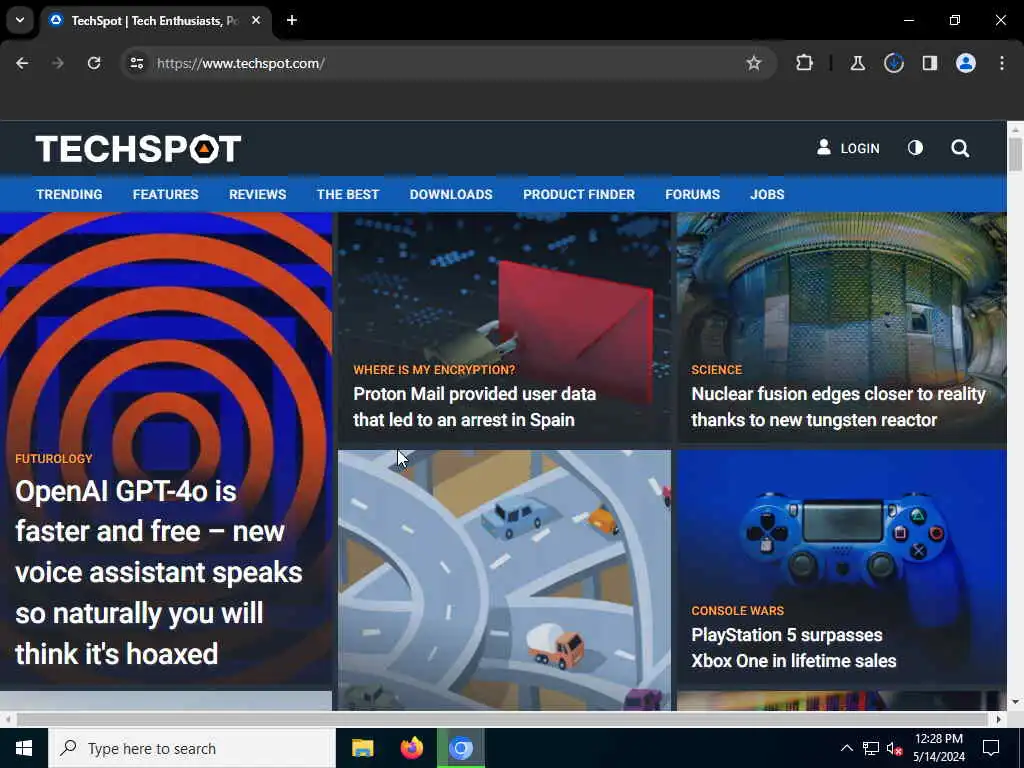The width and height of the screenshot is (1024, 768).
Task: Click the horizontal scrollbar right arrow
Action: tap(999, 719)
